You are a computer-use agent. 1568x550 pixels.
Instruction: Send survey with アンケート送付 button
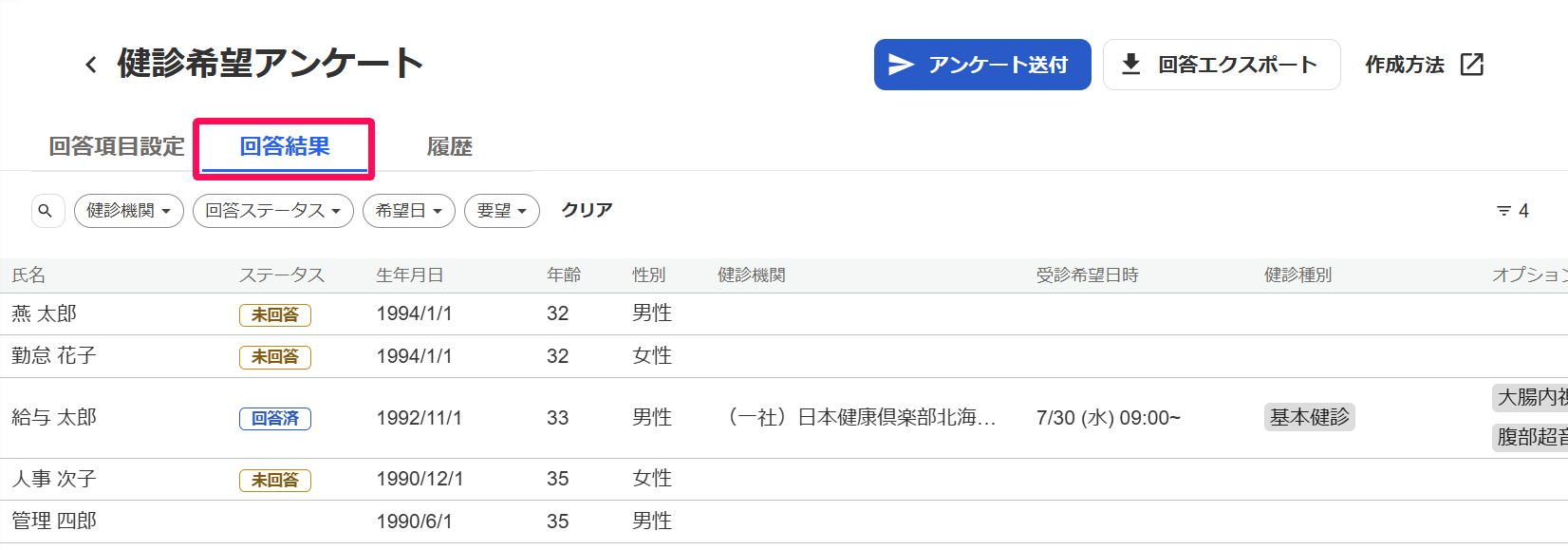point(982,65)
